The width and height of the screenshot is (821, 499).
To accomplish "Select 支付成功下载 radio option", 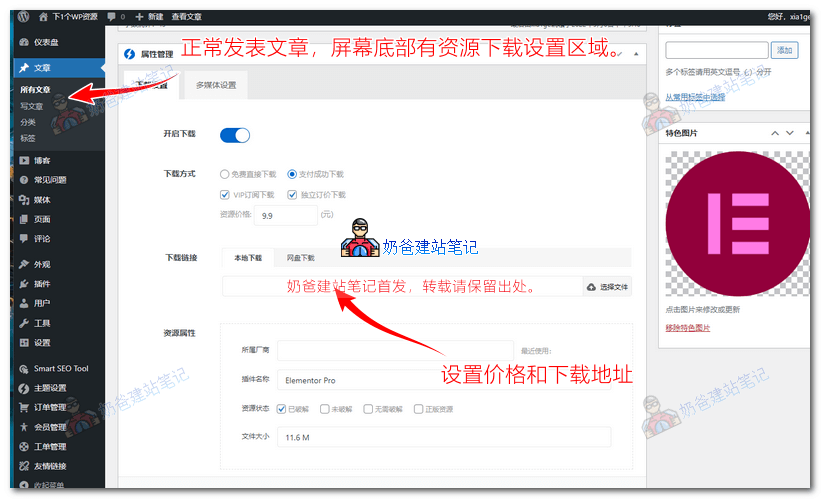I will coord(292,174).
